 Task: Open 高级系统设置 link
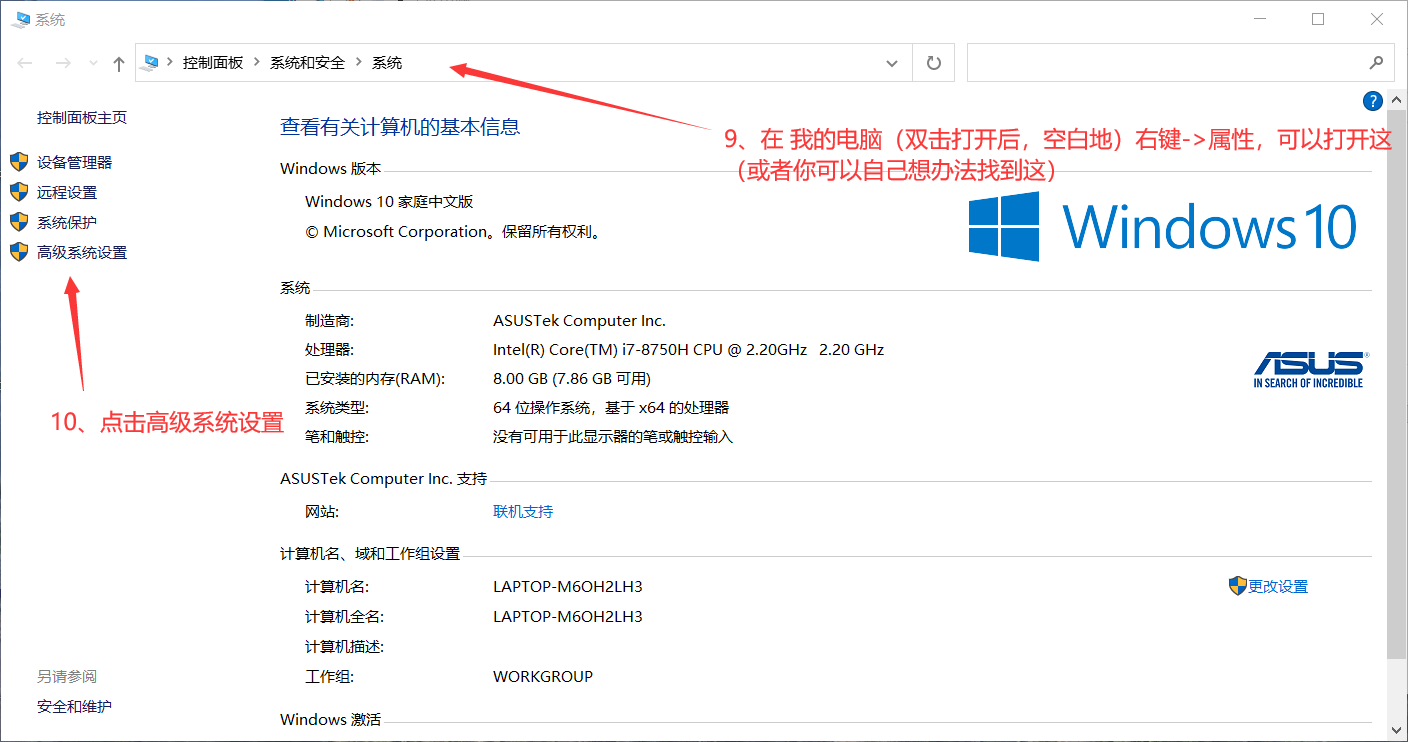click(82, 252)
